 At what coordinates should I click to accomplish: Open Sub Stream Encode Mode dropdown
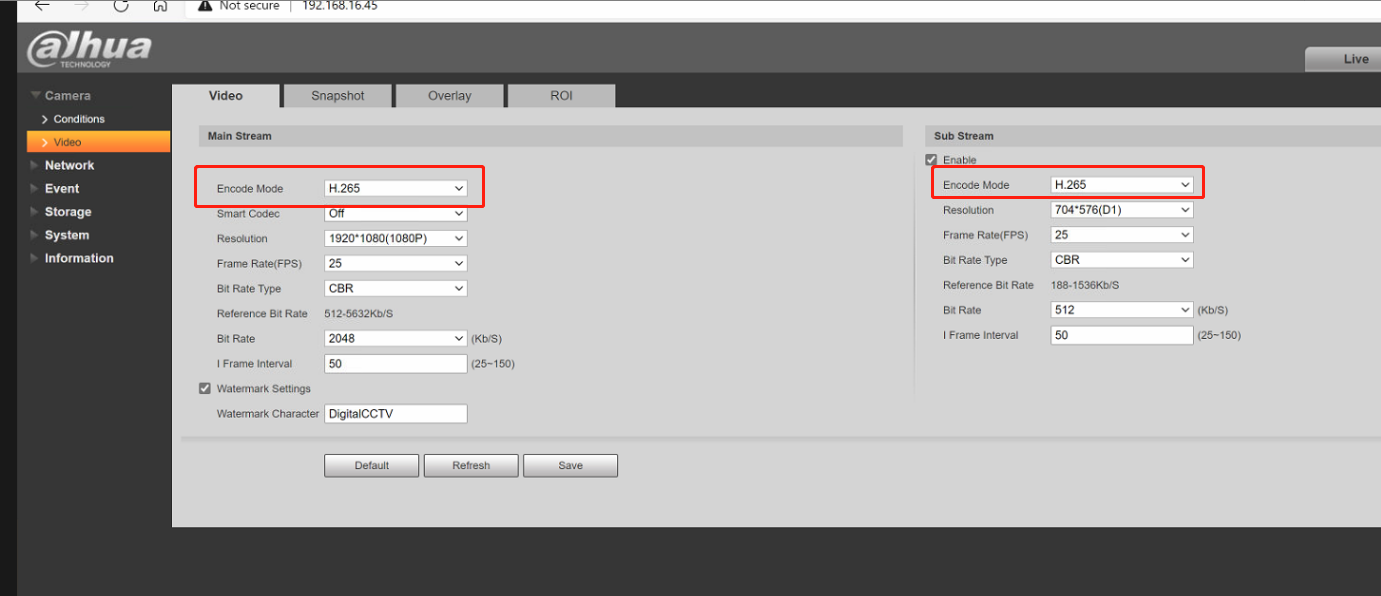(1122, 185)
